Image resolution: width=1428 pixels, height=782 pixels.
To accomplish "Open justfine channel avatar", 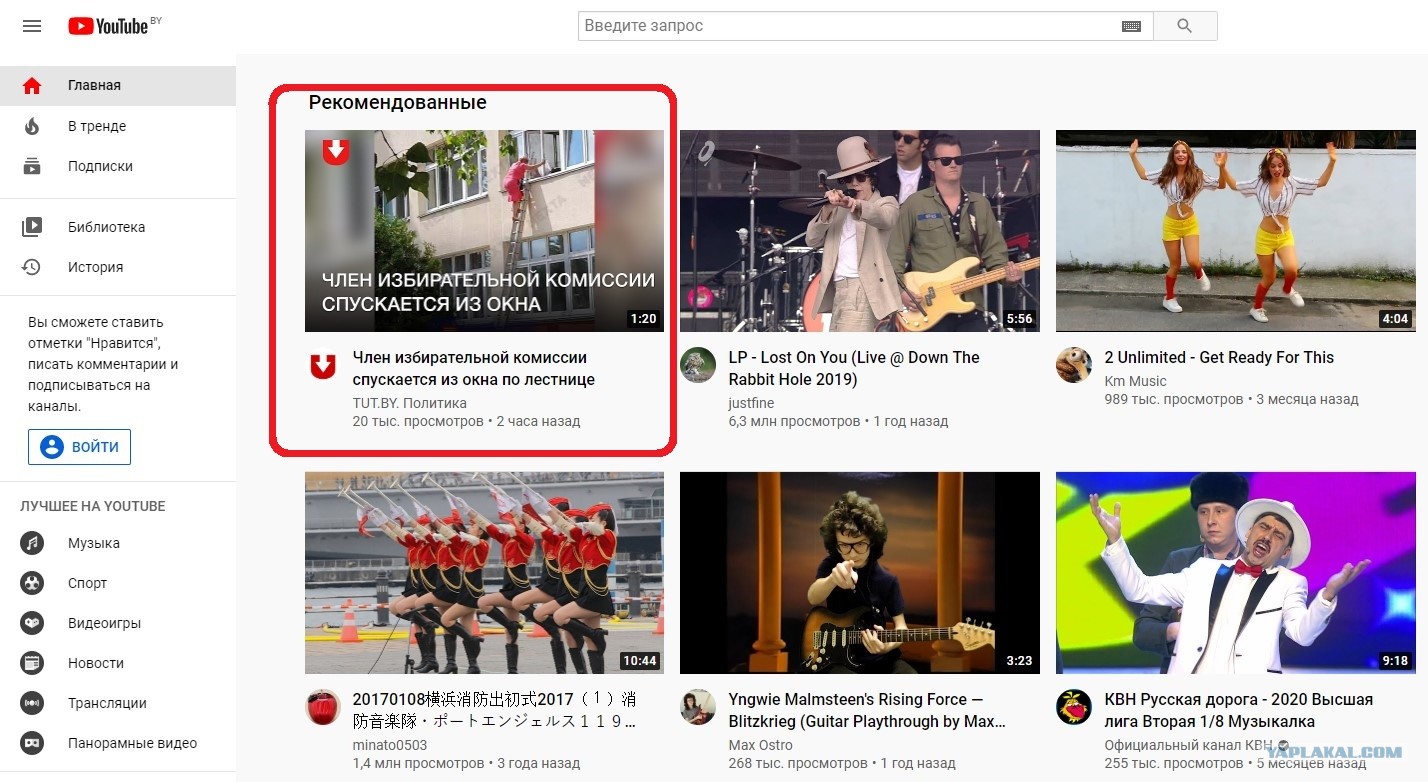I will tap(698, 365).
